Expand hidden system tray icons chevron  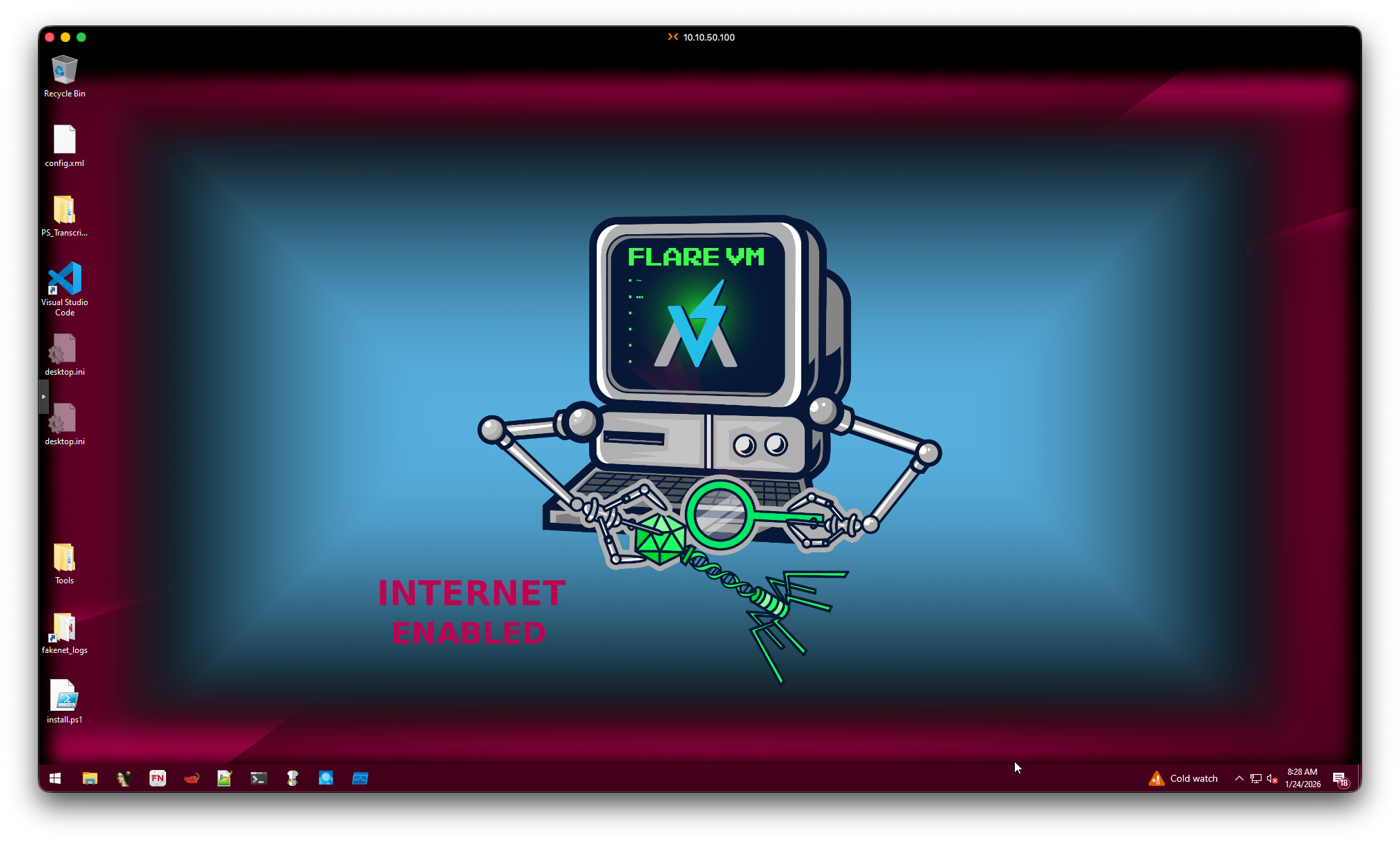[1239, 778]
